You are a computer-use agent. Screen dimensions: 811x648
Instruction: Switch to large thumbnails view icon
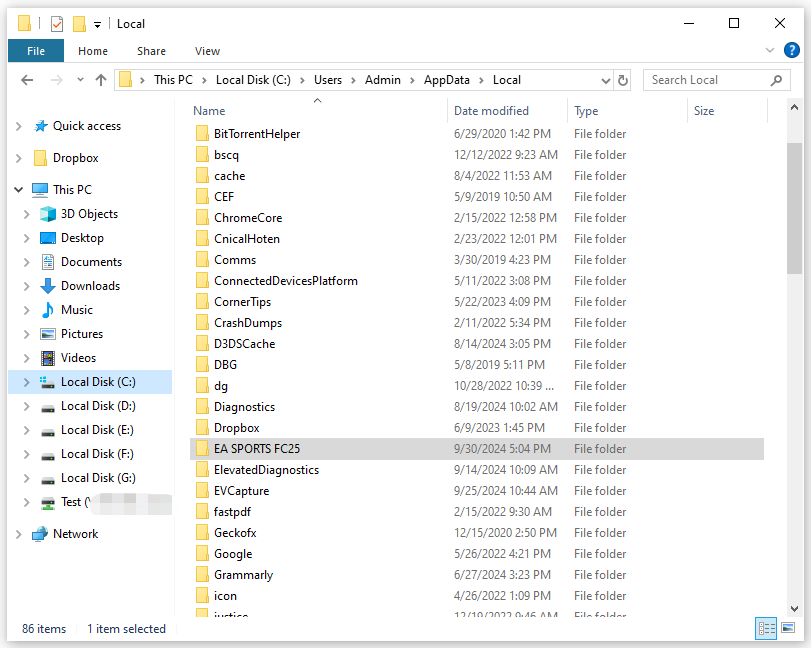789,629
